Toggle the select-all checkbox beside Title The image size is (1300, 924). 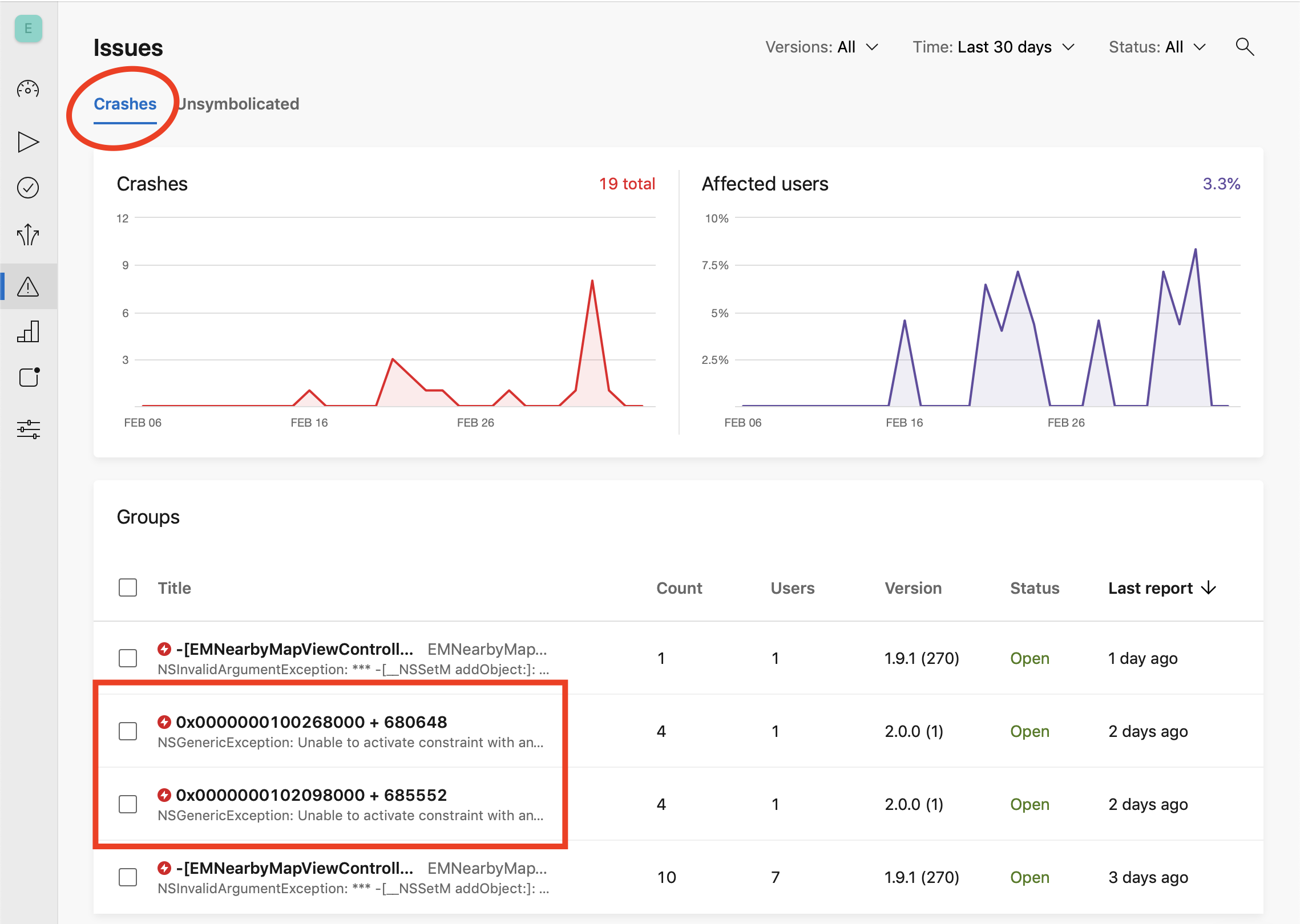point(128,587)
